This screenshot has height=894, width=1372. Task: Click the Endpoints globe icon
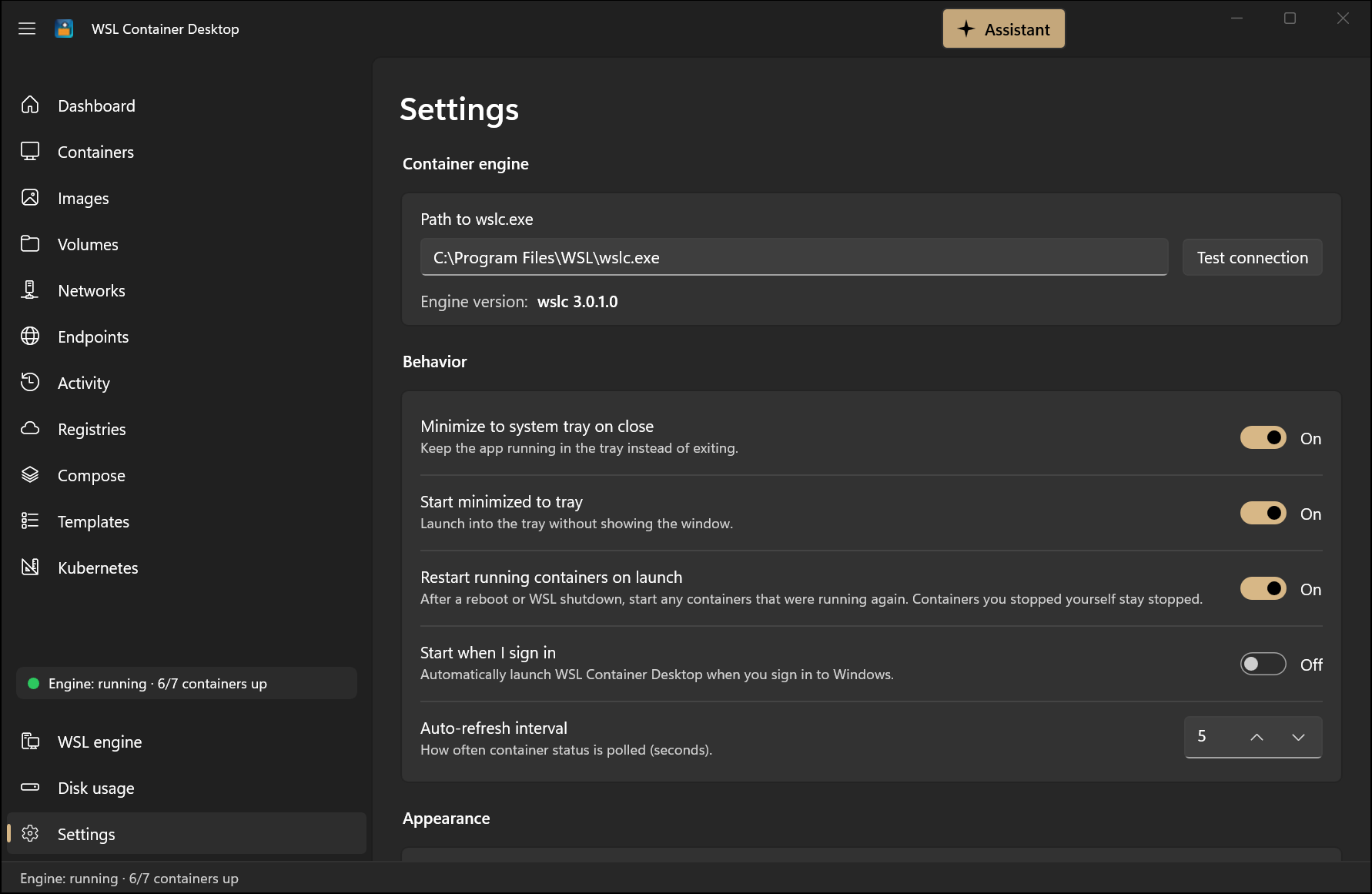tap(30, 336)
